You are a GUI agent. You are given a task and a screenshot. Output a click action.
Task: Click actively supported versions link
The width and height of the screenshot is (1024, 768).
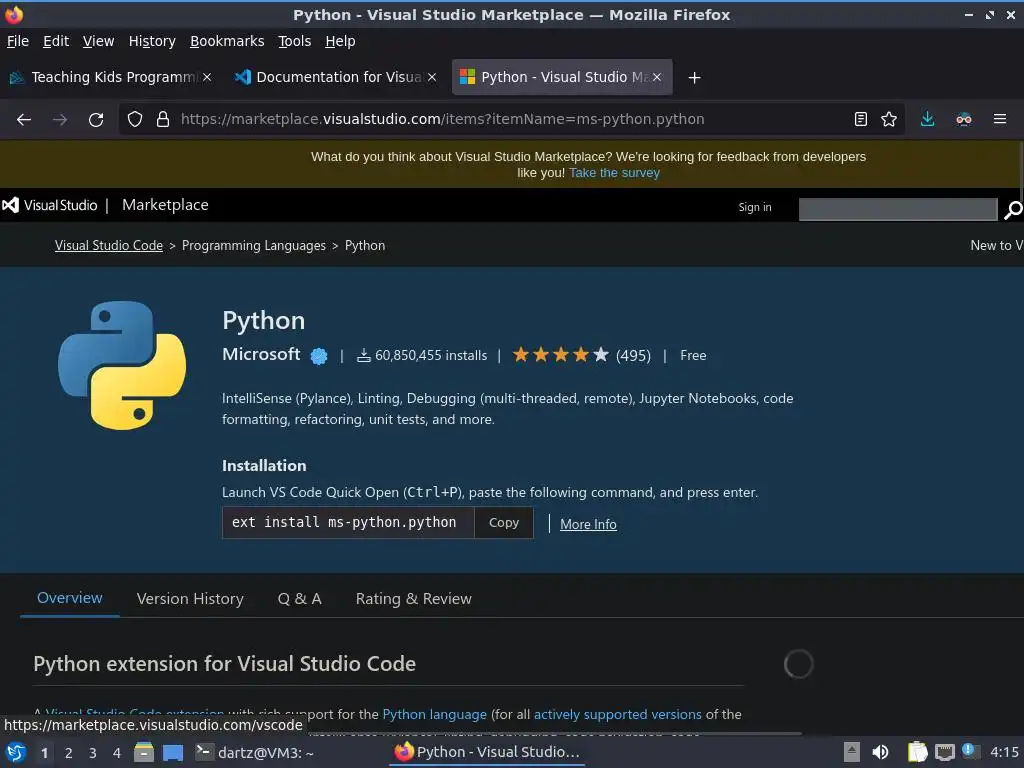618,714
